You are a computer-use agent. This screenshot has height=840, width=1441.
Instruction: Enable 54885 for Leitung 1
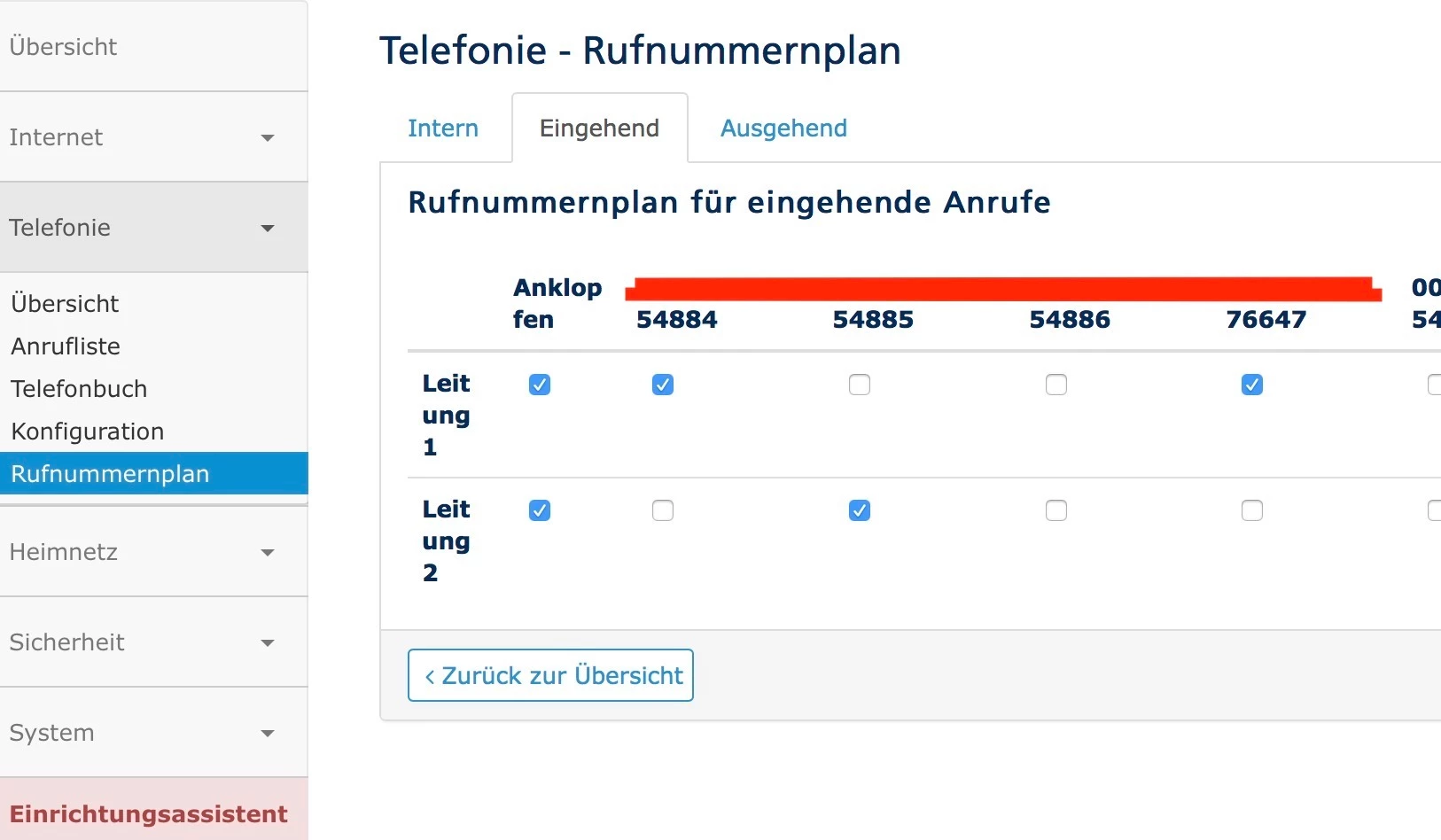pos(860,385)
